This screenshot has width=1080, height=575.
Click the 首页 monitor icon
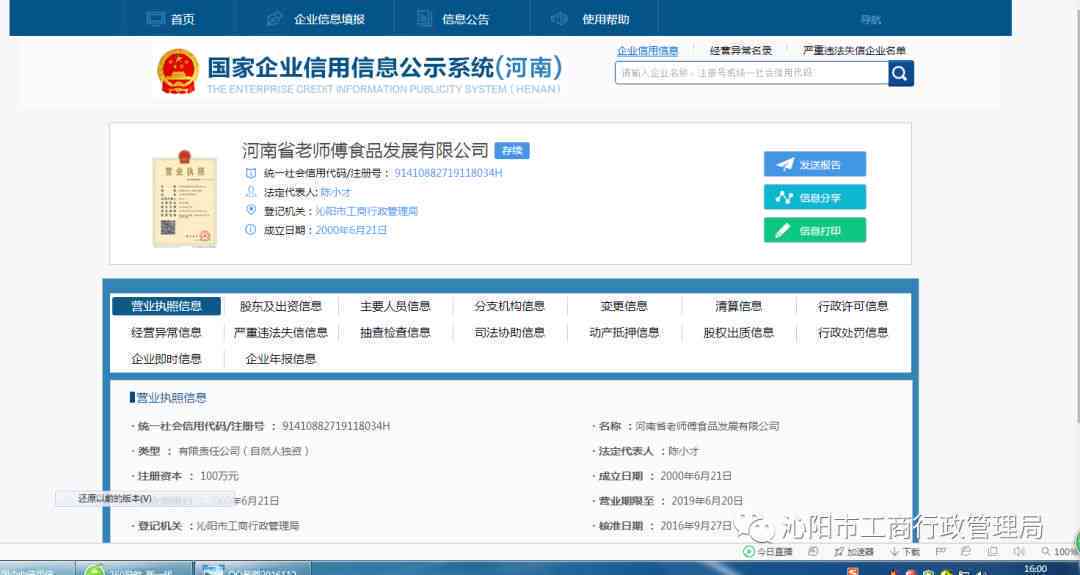pos(156,19)
